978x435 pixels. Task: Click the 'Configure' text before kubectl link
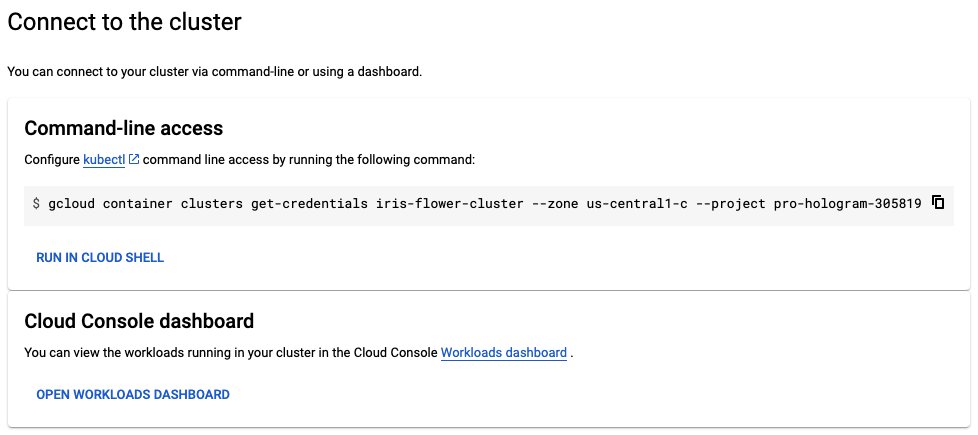coord(51,159)
